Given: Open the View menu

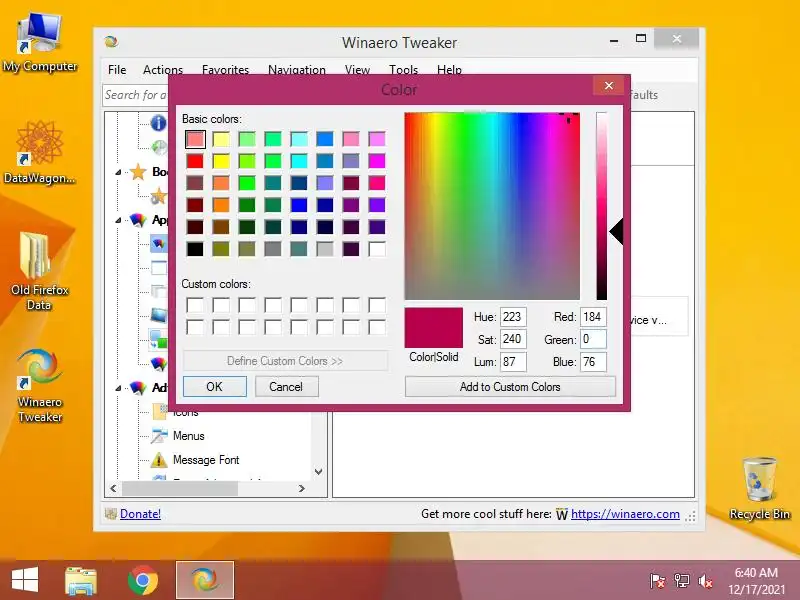Looking at the screenshot, I should coord(357,69).
